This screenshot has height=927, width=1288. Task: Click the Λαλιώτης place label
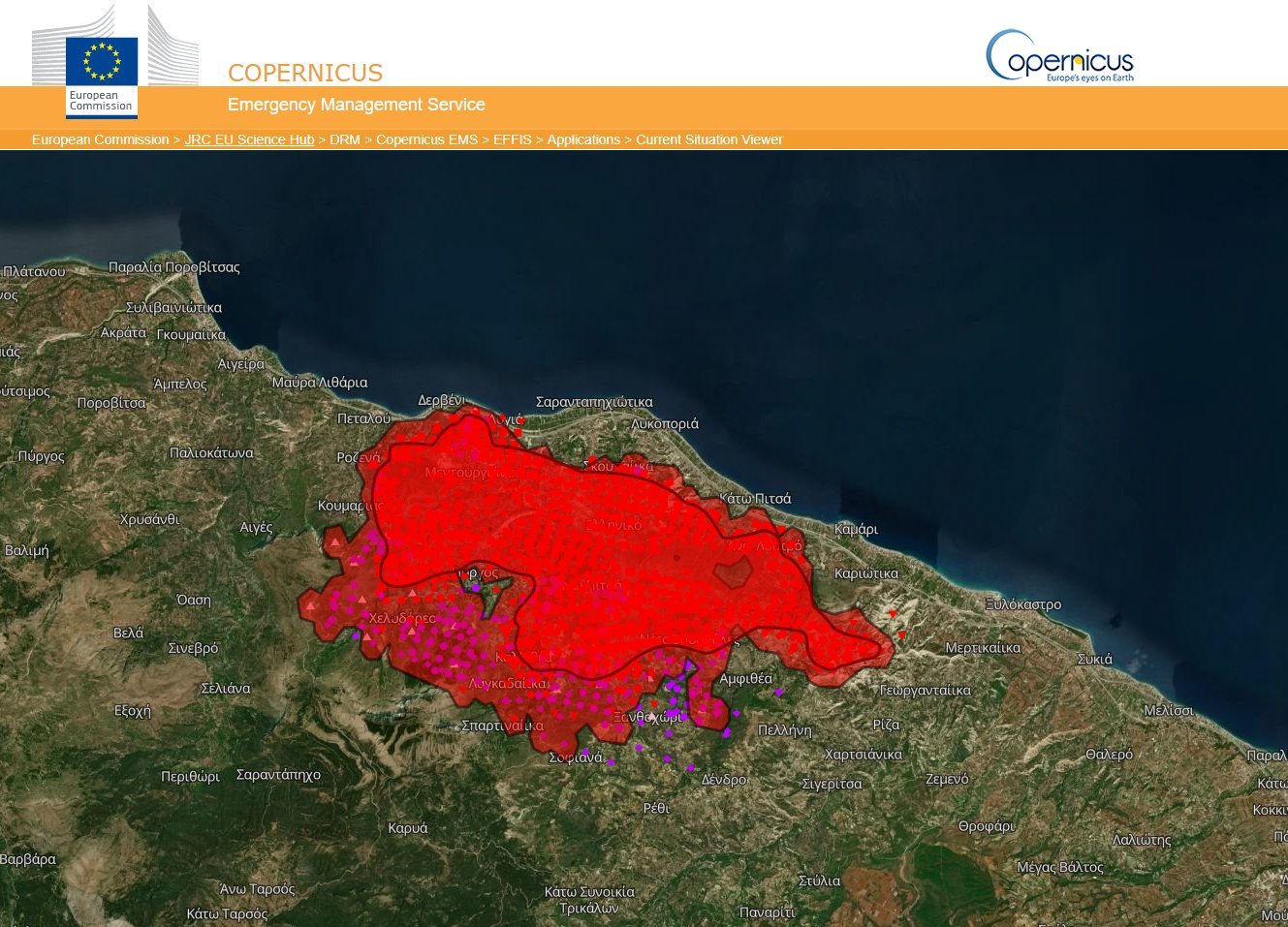click(1142, 840)
